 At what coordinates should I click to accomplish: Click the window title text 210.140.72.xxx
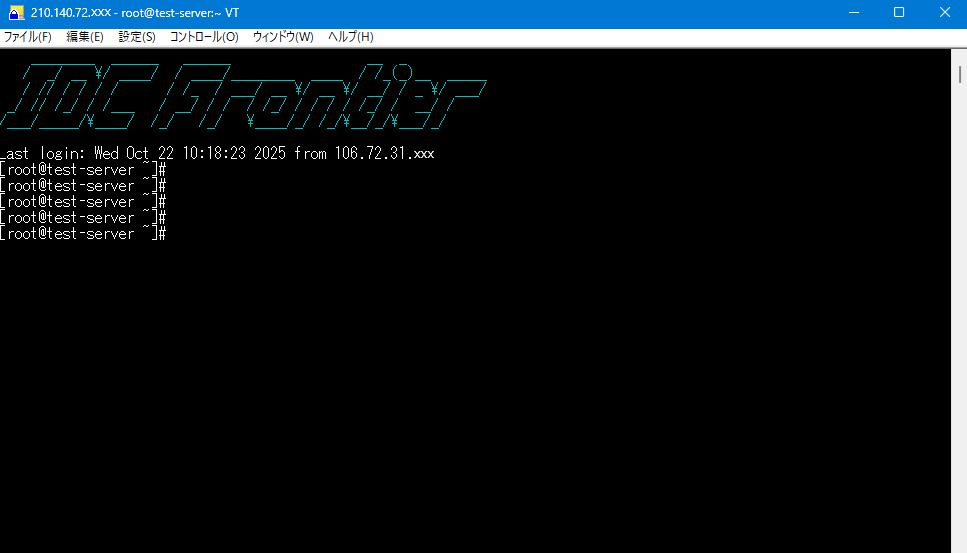(71, 12)
